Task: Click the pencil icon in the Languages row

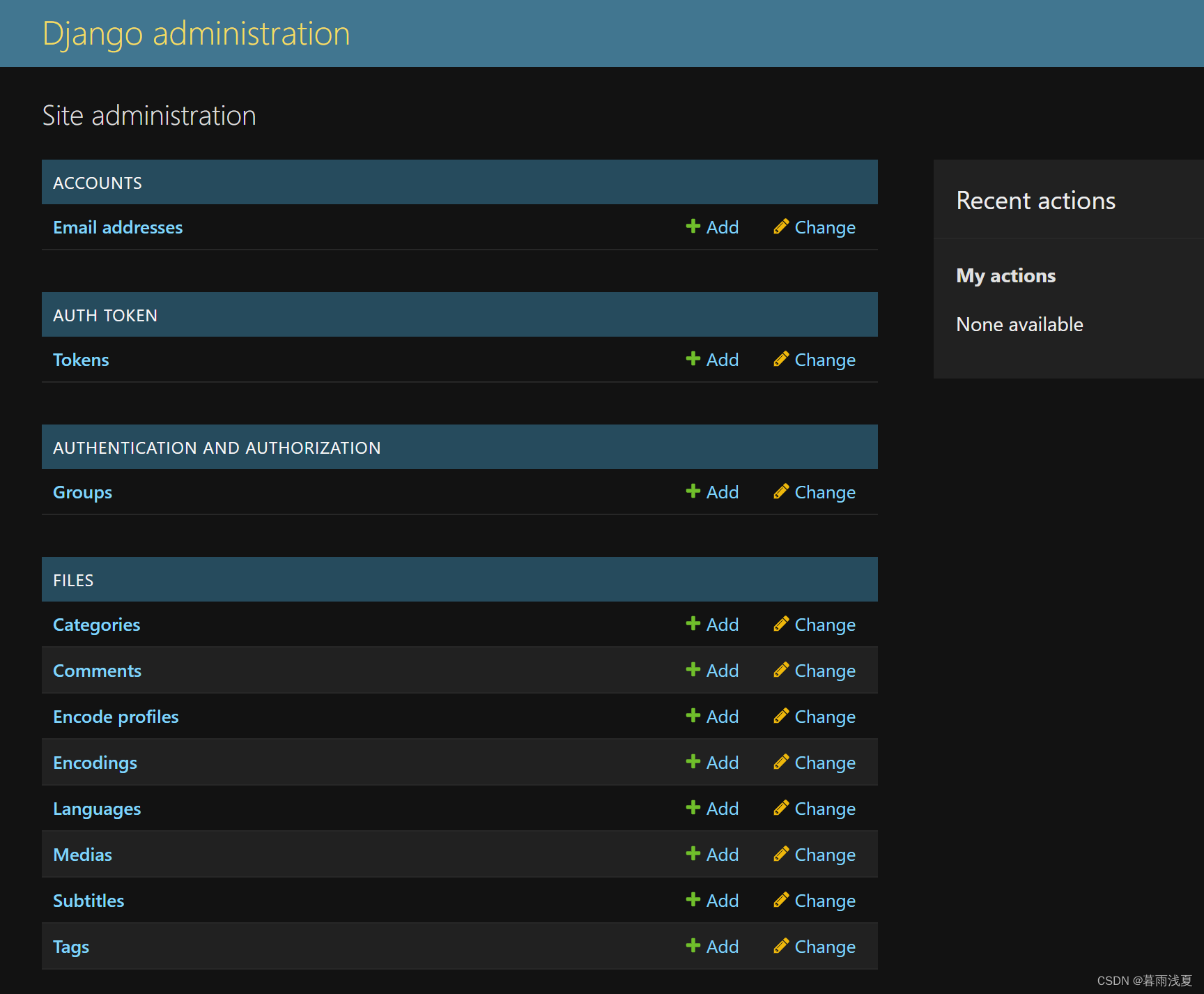Action: (x=781, y=808)
